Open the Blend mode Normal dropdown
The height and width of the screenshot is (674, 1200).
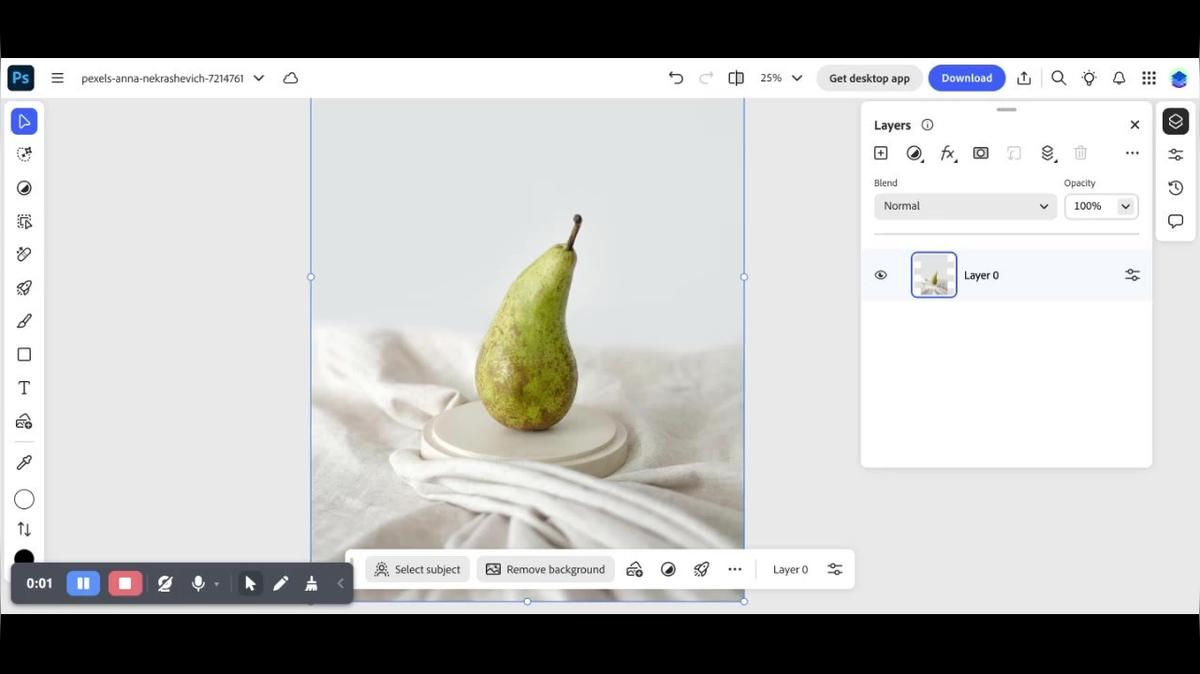(x=965, y=206)
